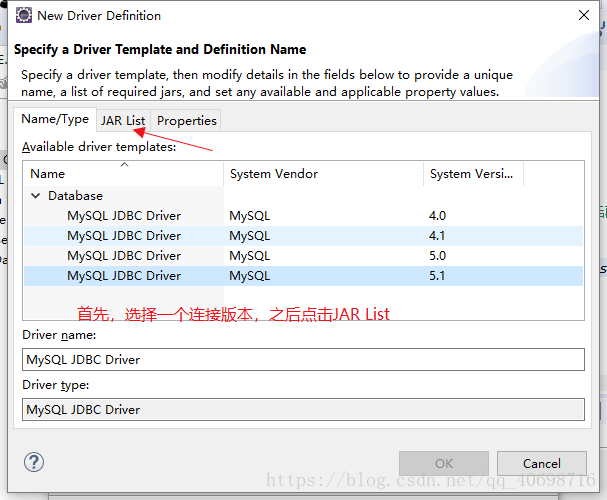Click the version 5.0 cell
The image size is (607, 500).
[437, 256]
